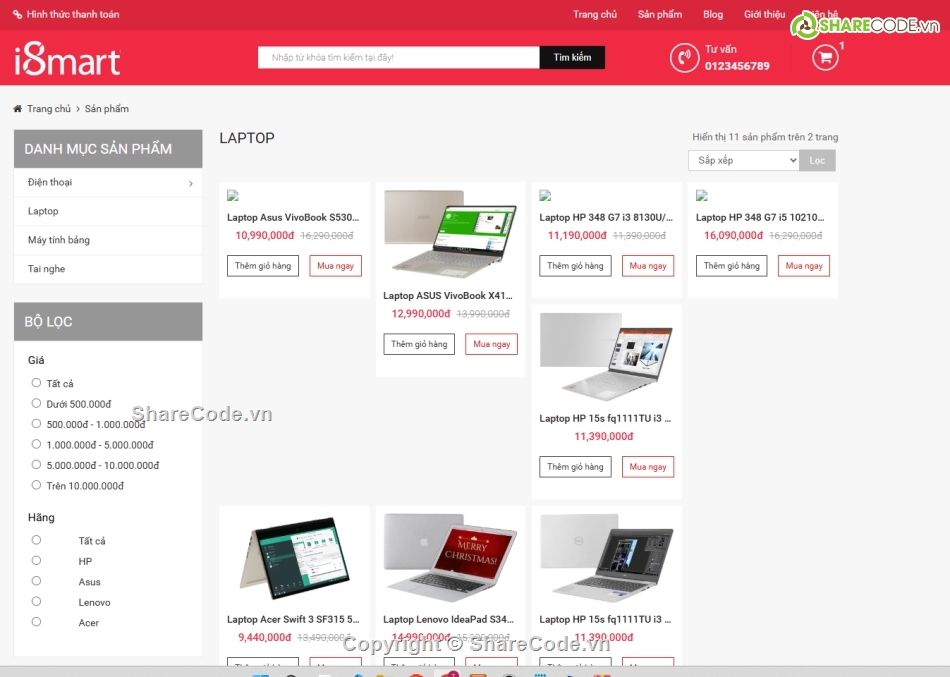Click broken image icon of HP 348 G7 i3
This screenshot has height=677, width=950.
coord(545,195)
